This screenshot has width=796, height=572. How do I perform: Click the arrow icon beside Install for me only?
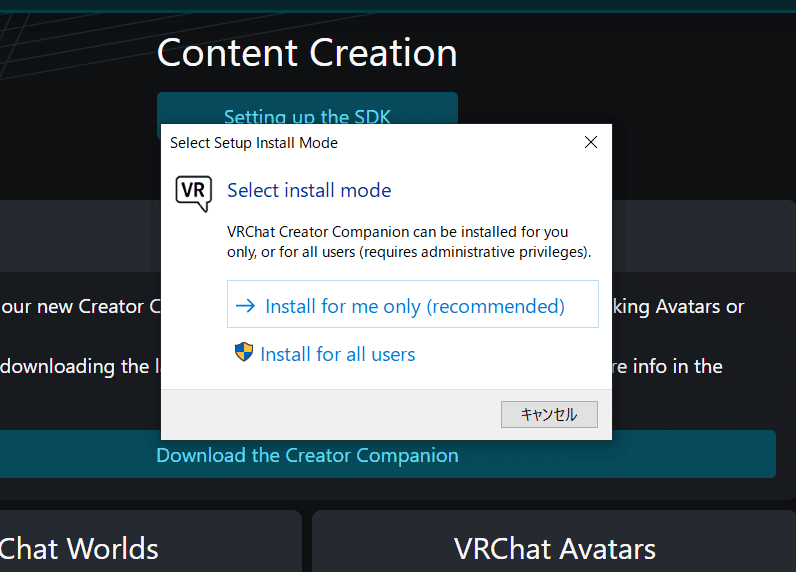[x=246, y=306]
